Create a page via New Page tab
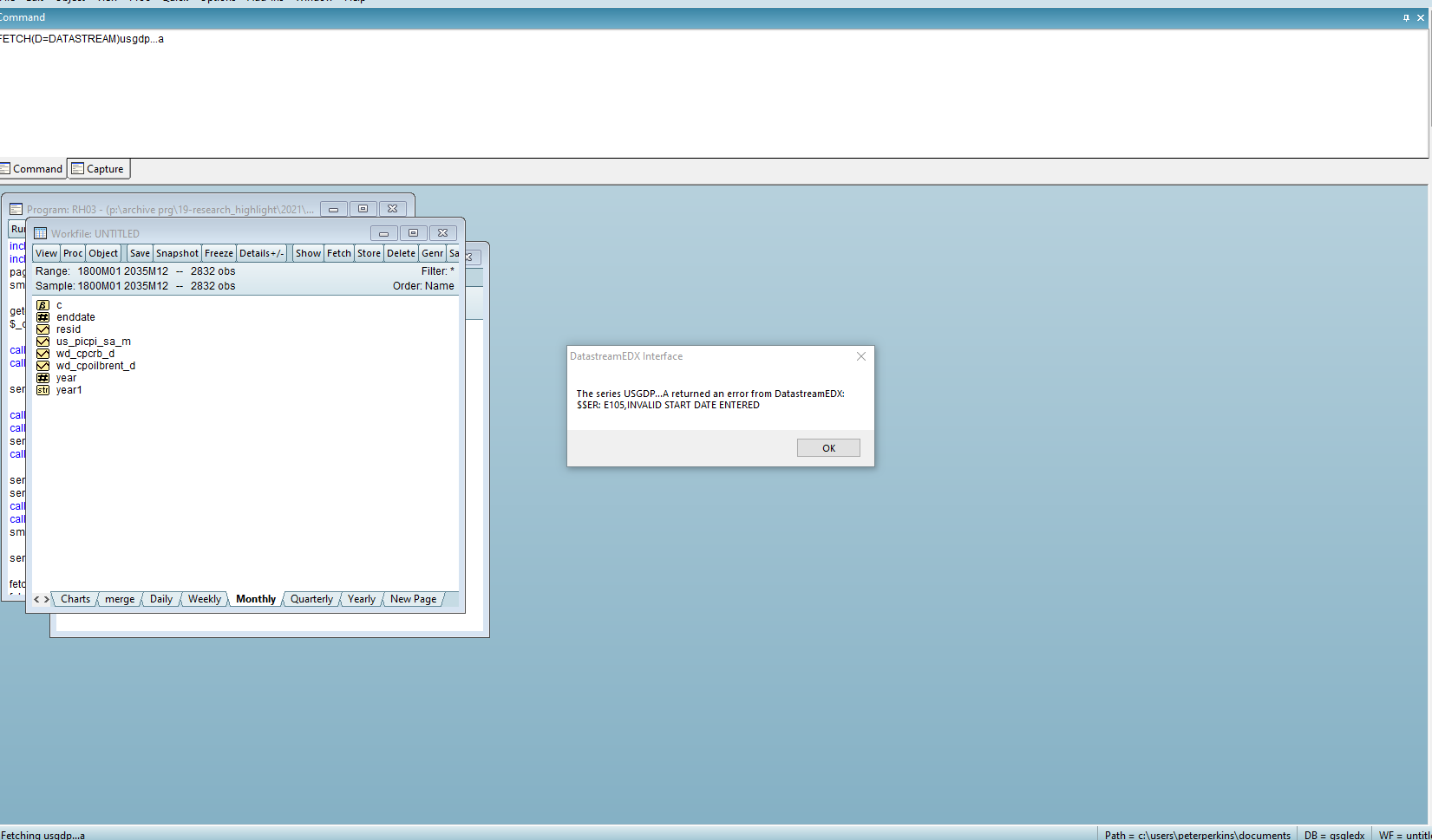Viewport: 1432px width, 840px height. pyautogui.click(x=413, y=599)
